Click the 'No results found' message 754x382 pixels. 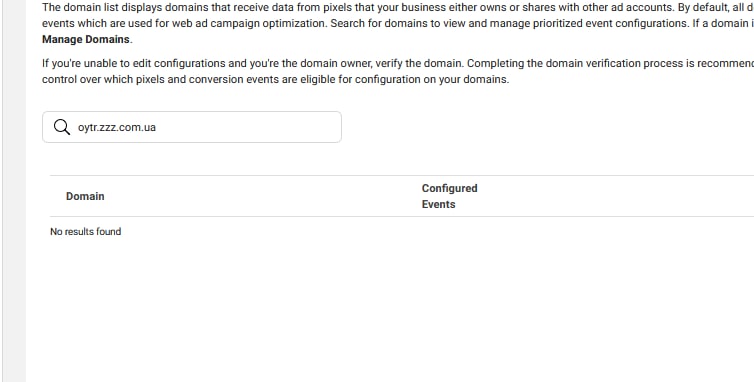[86, 231]
